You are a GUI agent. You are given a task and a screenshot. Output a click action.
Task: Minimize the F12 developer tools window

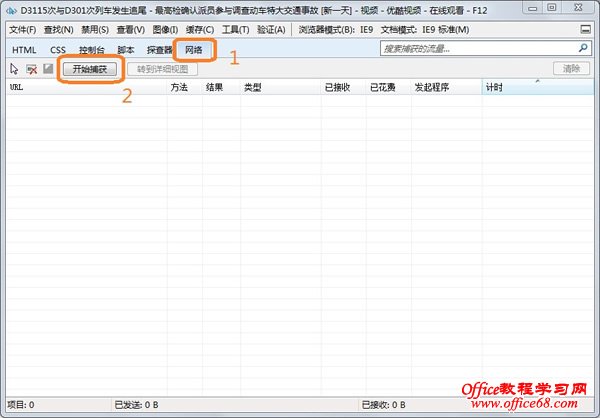click(532, 8)
